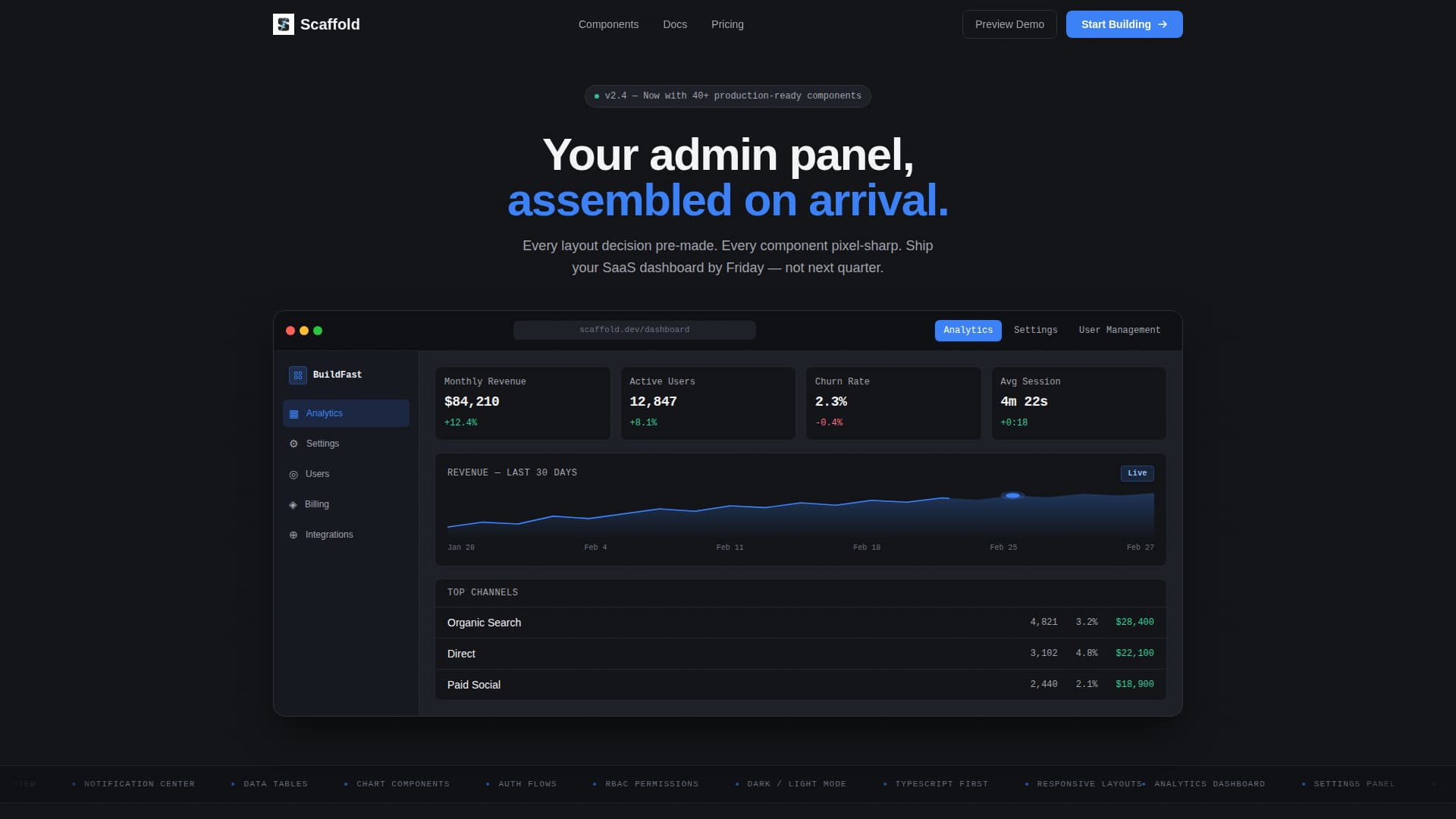The width and height of the screenshot is (1456, 819).
Task: Click RBAC PERMISSIONS in the ticker
Action: 651,784
